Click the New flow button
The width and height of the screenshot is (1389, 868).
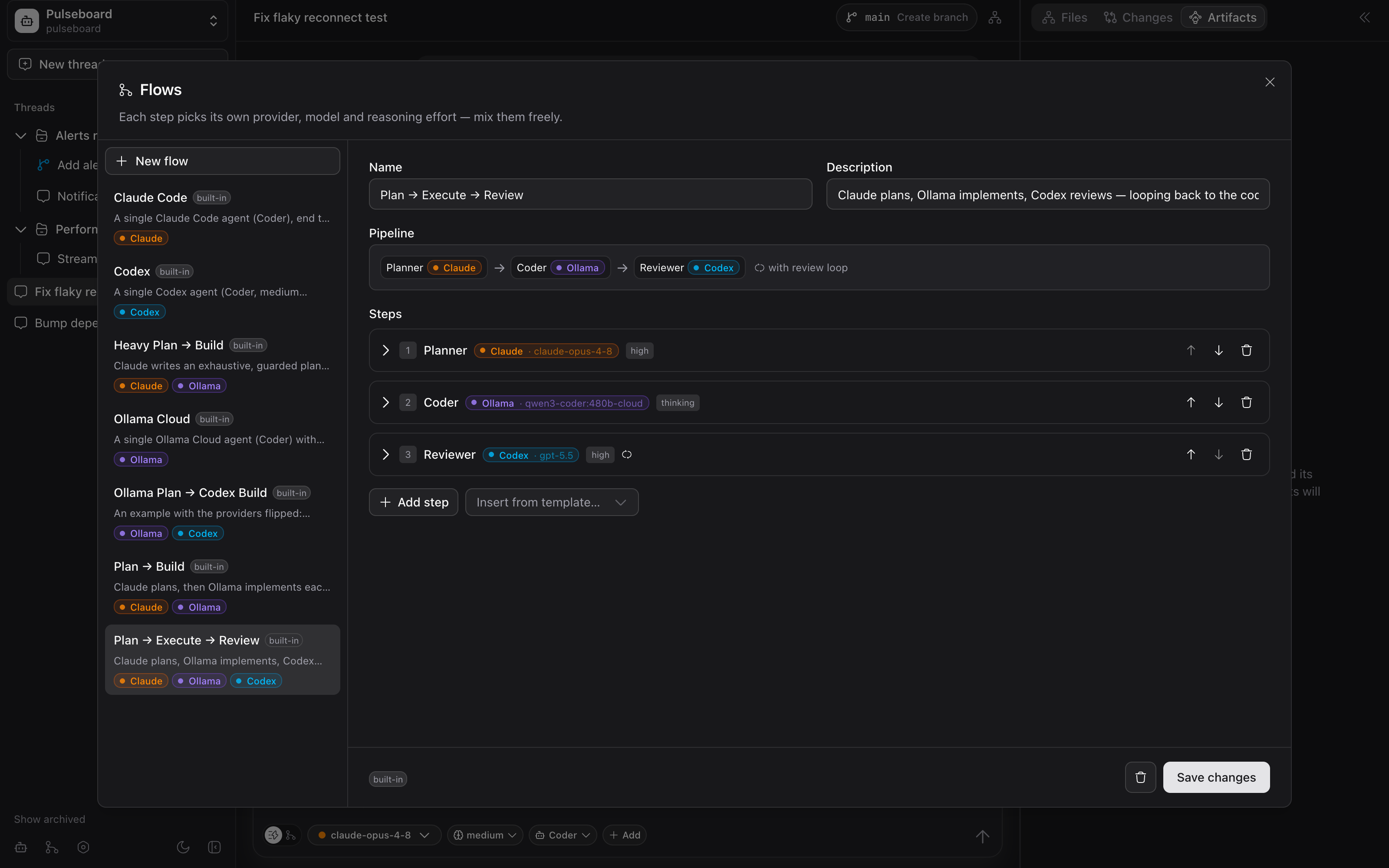click(223, 161)
